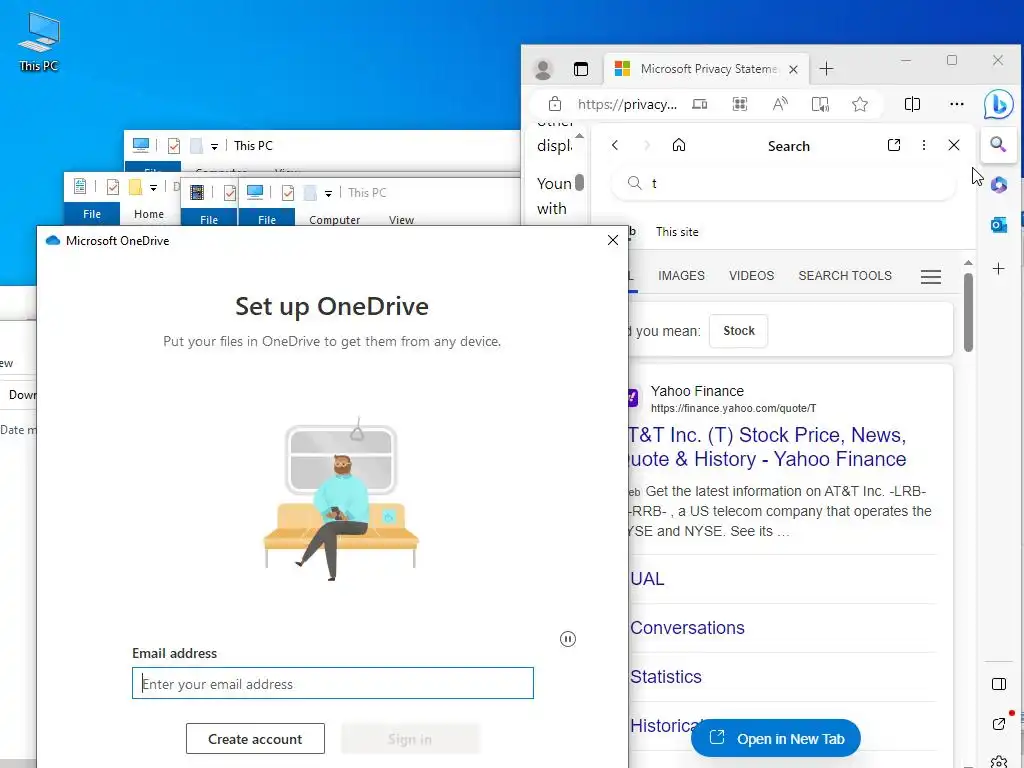Toggle sidebar visibility icon at bottom right
1024x768 pixels.
999,684
